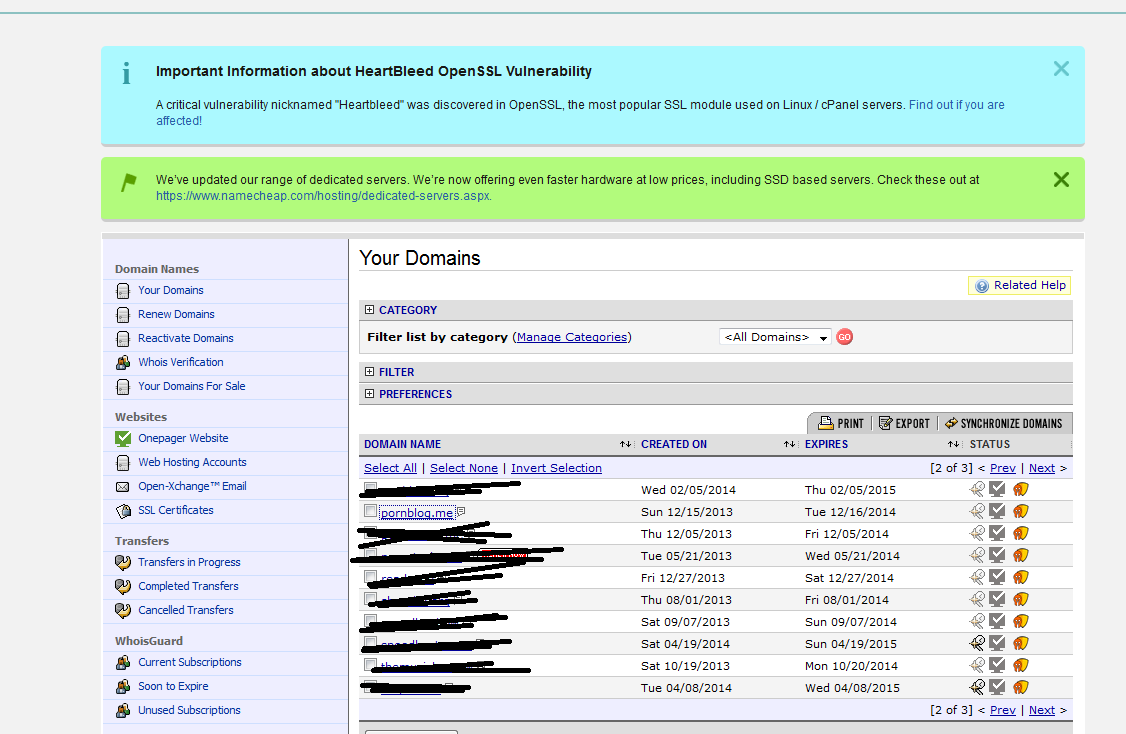Screen dimensions: 1126x734
Task: Click Invert Selection above the domain list
Action: (557, 468)
